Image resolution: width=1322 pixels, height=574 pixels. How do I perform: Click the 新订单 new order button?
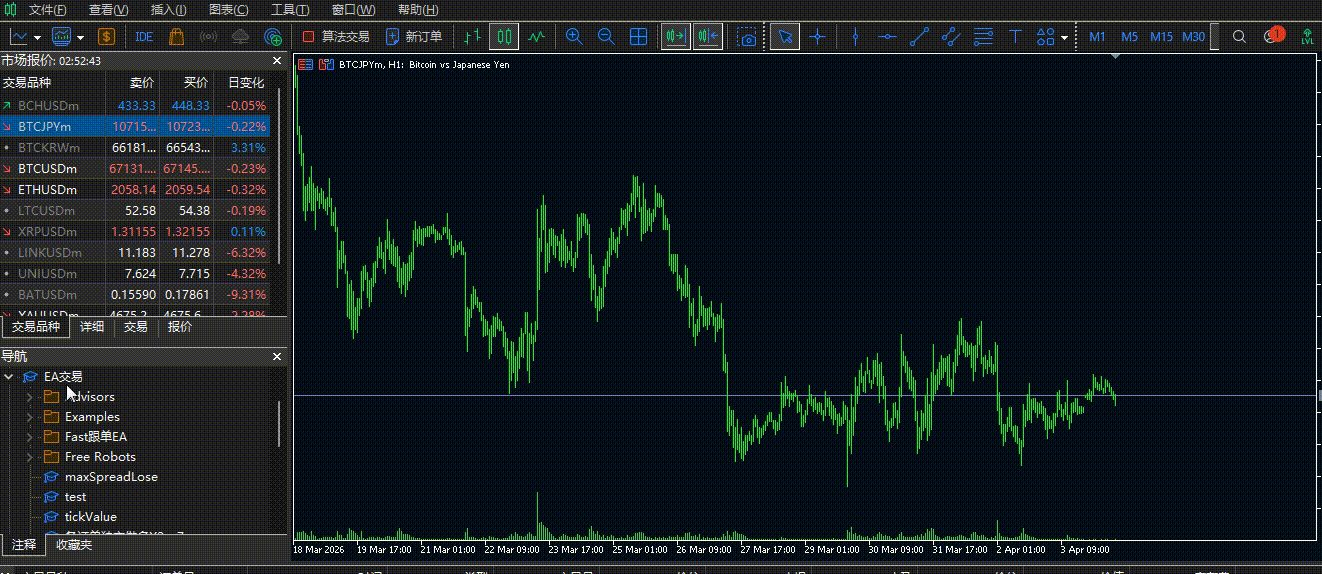click(414, 37)
